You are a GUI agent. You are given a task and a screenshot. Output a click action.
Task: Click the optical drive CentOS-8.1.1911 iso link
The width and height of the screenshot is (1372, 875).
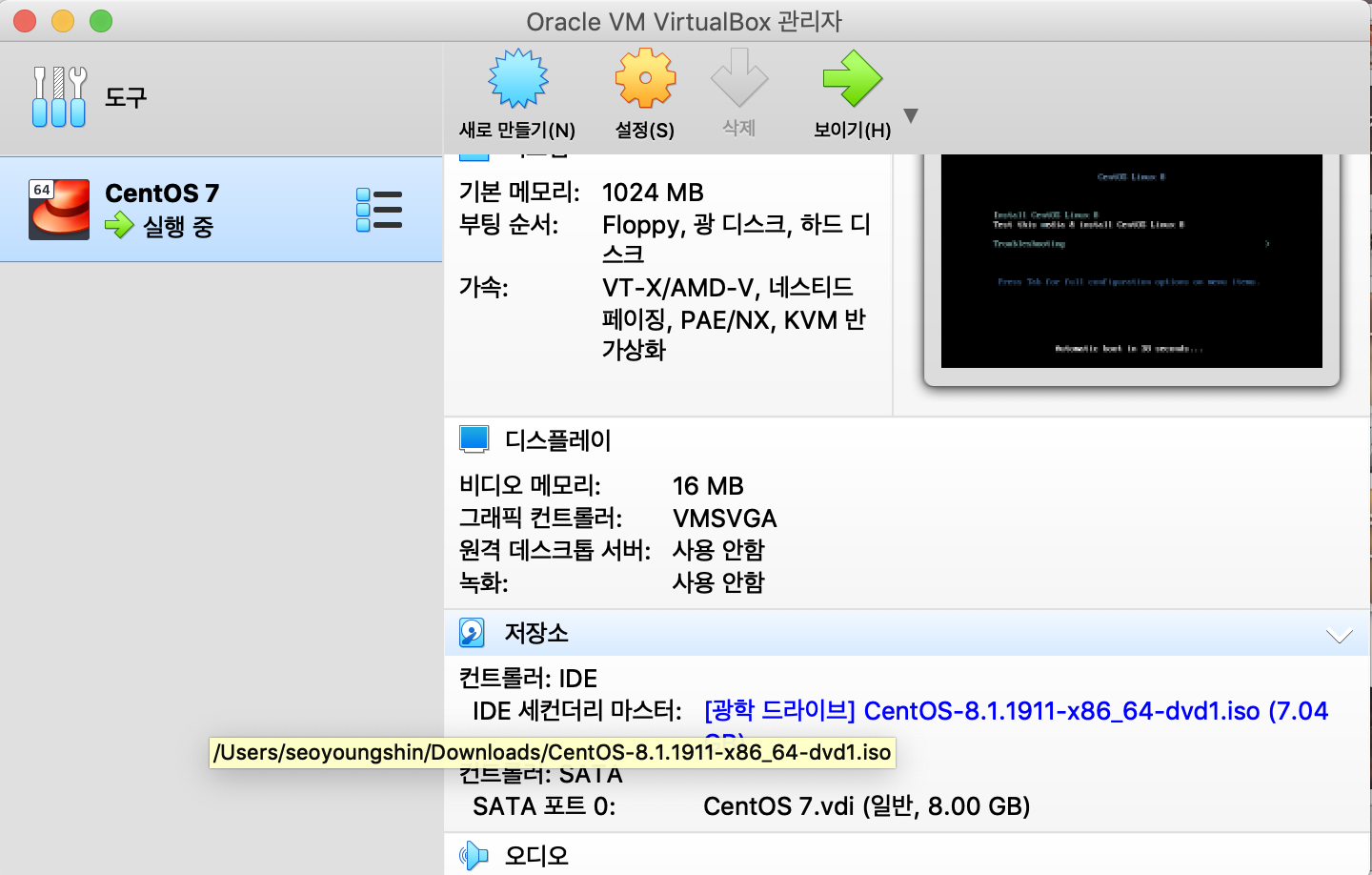[1016, 711]
